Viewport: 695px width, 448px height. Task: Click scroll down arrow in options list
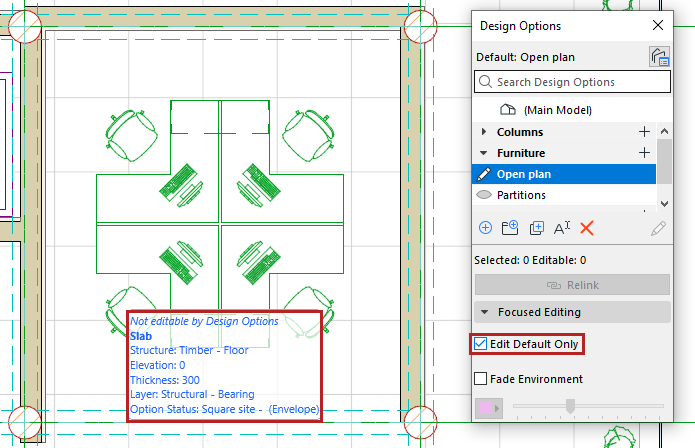pyautogui.click(x=664, y=204)
